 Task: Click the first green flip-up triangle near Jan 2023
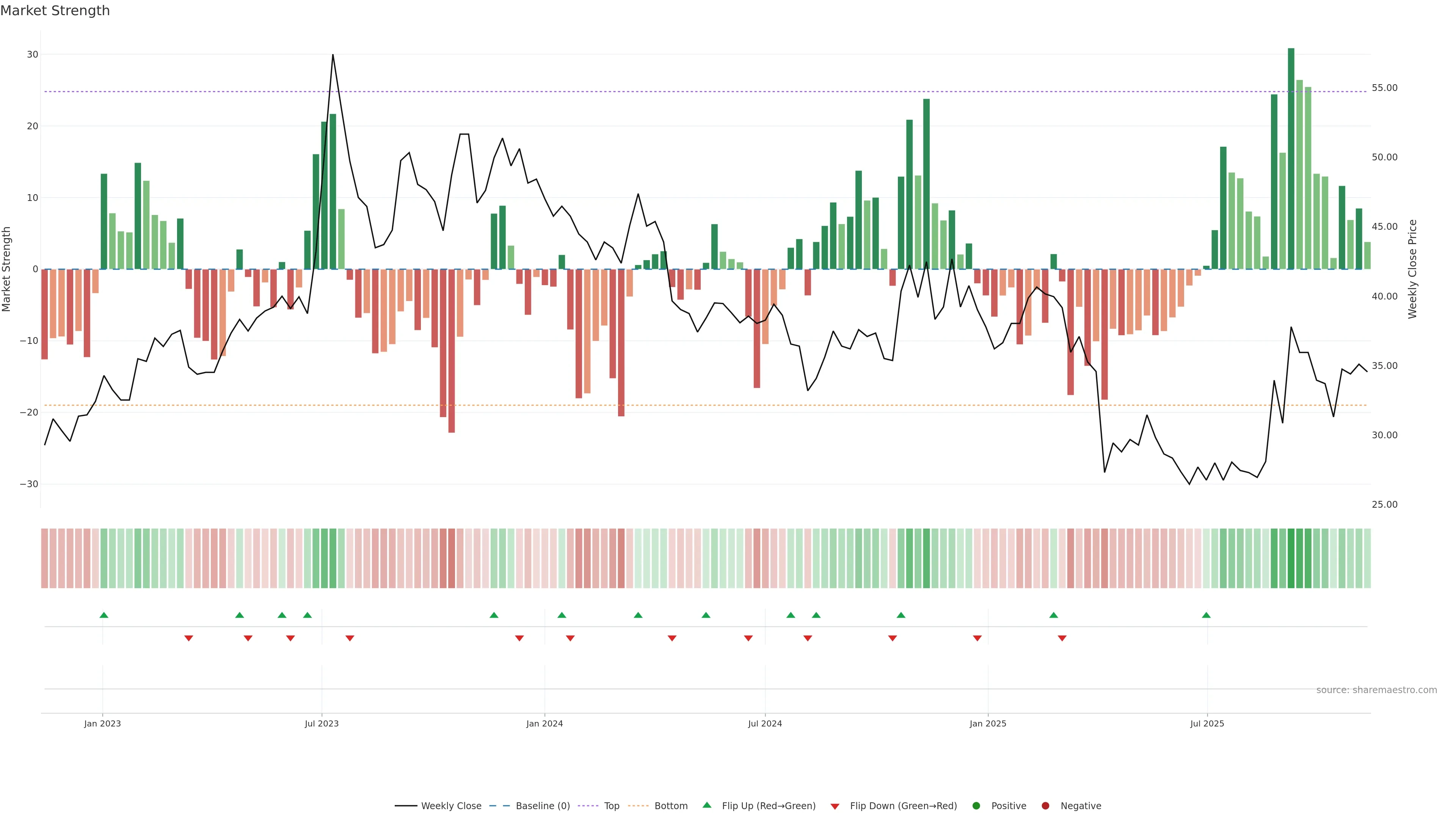coord(104,615)
